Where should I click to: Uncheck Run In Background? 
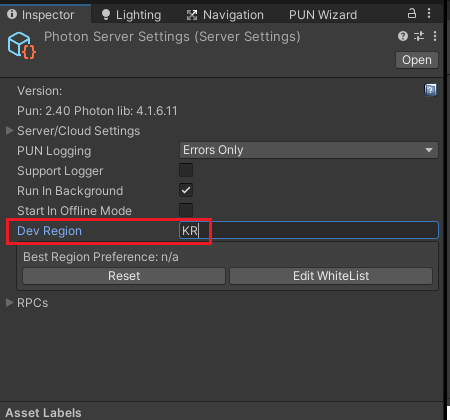pos(186,190)
